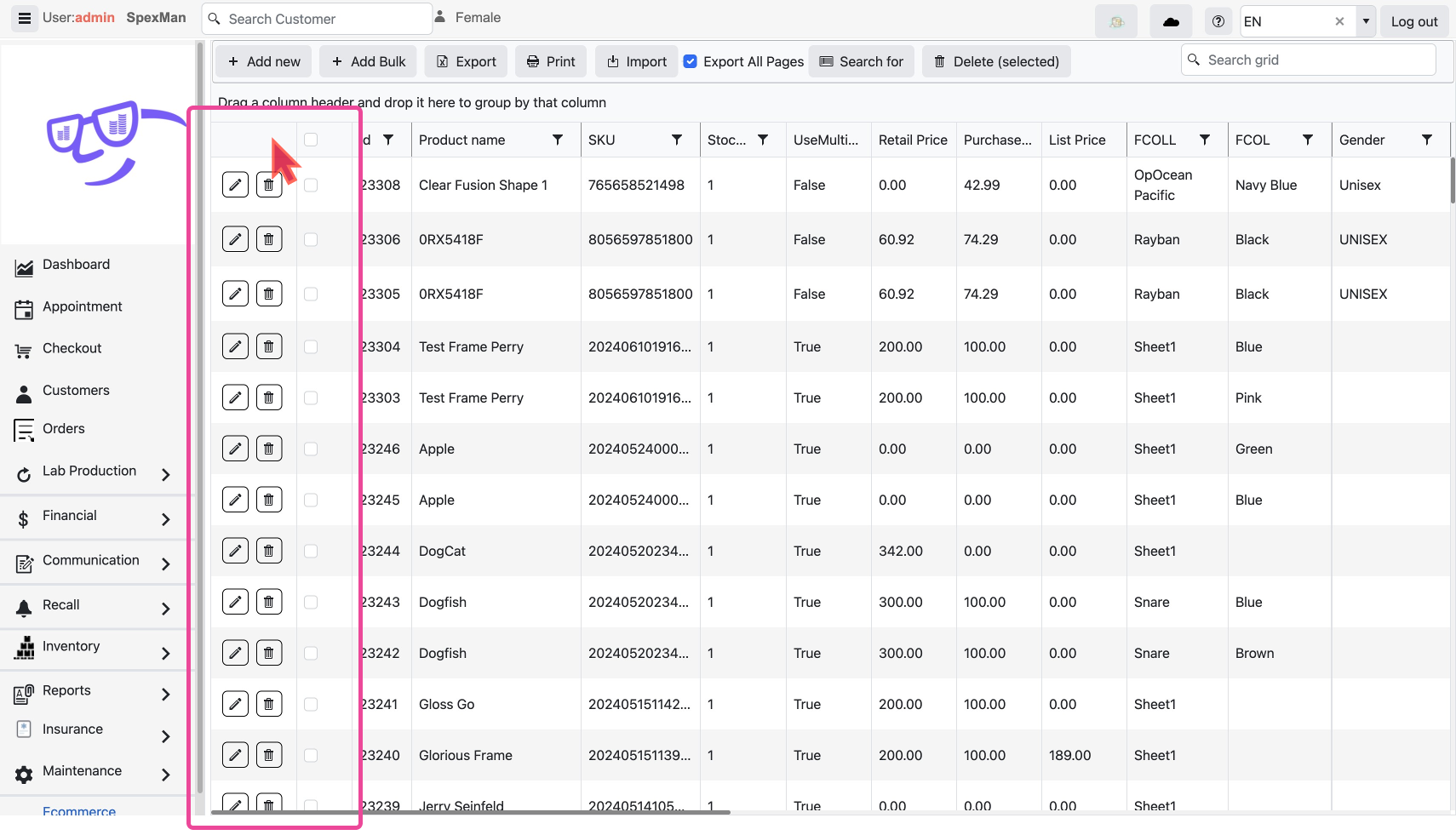1456x835 pixels.
Task: Click the trash icon for the DogCat row
Action: pyautogui.click(x=269, y=551)
